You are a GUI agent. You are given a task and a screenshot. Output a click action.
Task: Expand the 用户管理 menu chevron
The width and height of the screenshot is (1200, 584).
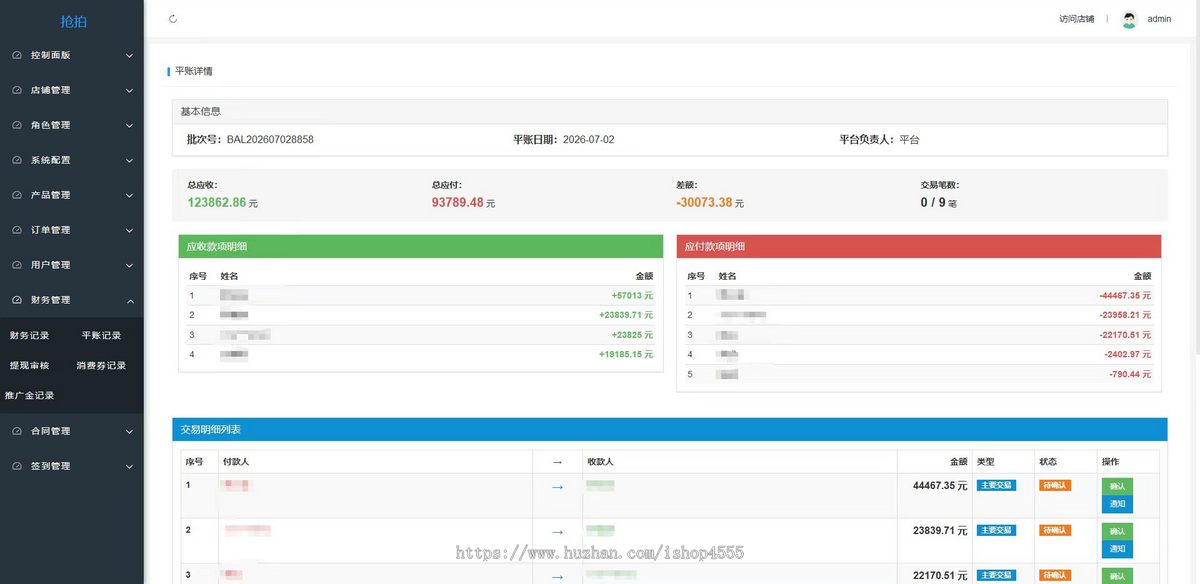pyautogui.click(x=129, y=266)
